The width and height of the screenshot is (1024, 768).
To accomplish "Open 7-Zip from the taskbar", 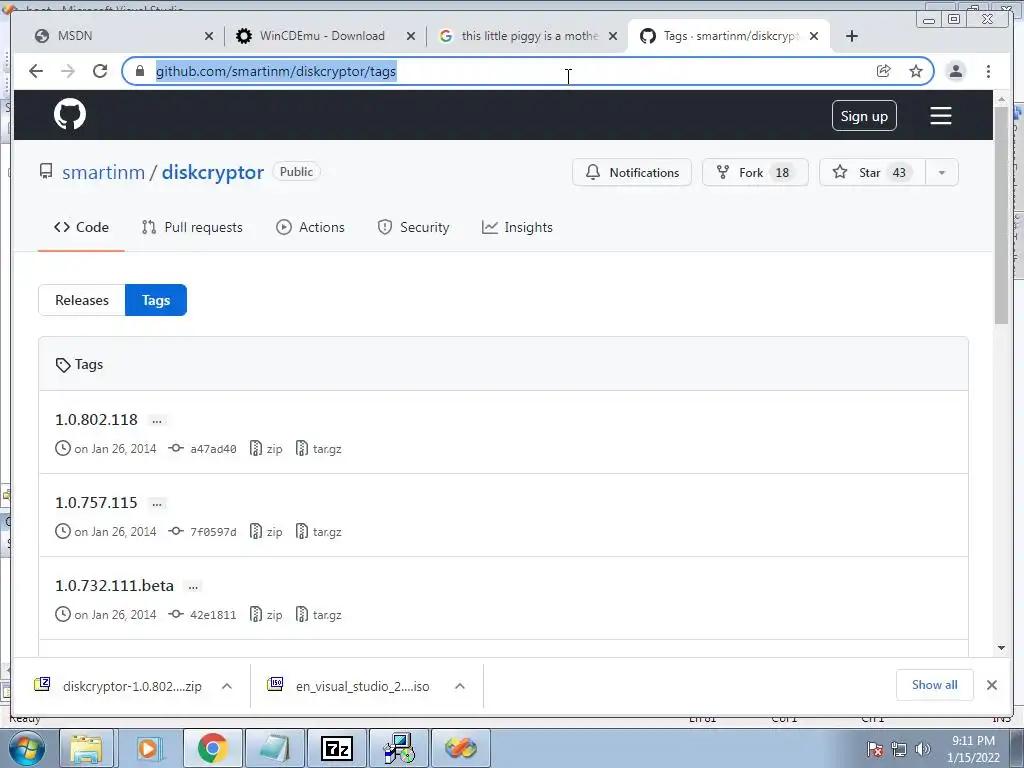I will [x=337, y=748].
